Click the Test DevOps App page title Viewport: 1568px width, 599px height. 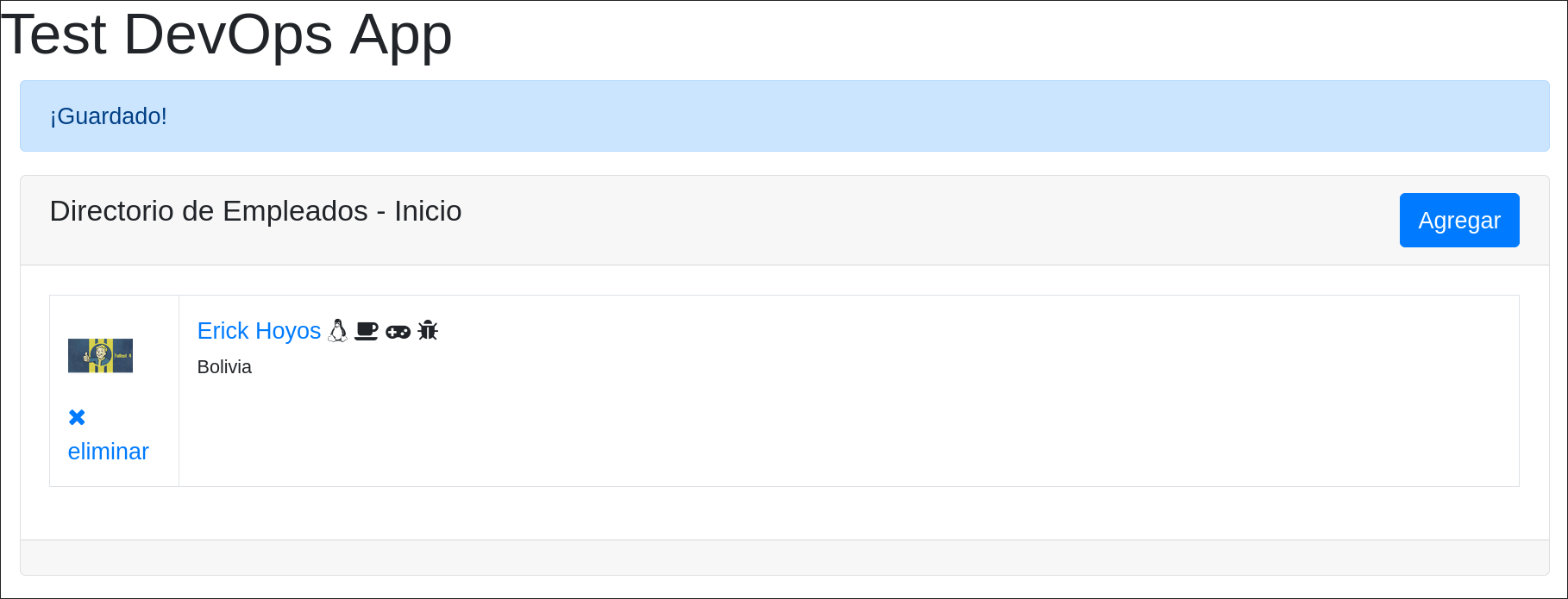click(226, 35)
